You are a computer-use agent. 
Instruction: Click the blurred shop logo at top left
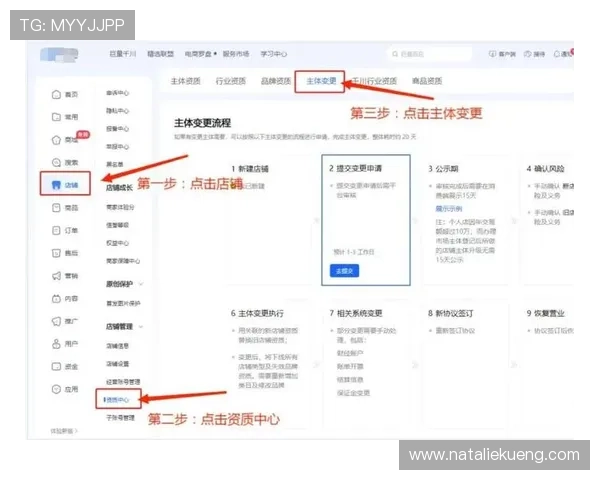click(59, 54)
